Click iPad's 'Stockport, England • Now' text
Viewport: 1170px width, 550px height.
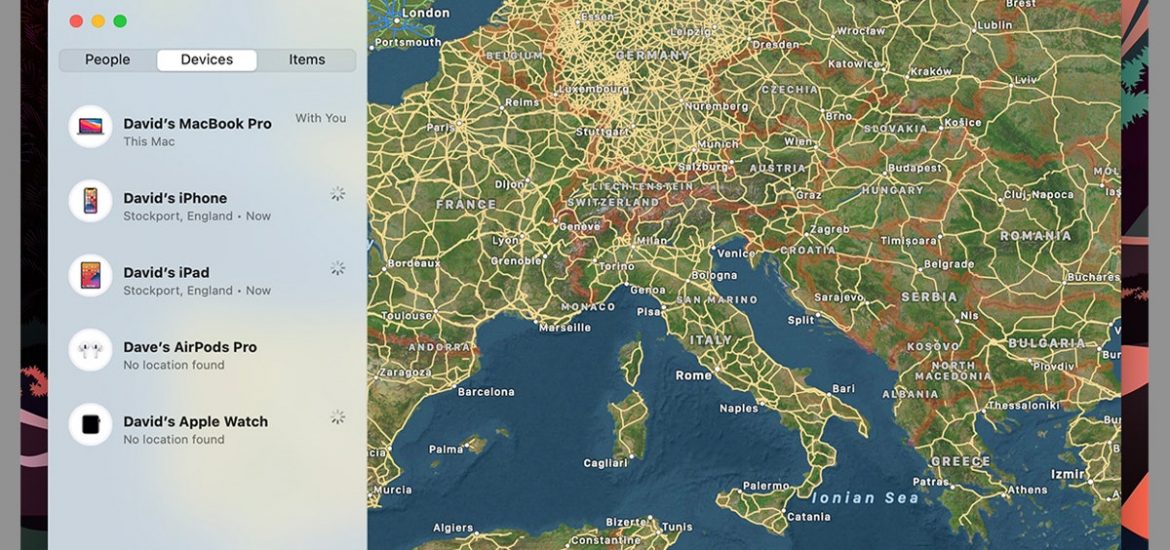[x=197, y=291]
